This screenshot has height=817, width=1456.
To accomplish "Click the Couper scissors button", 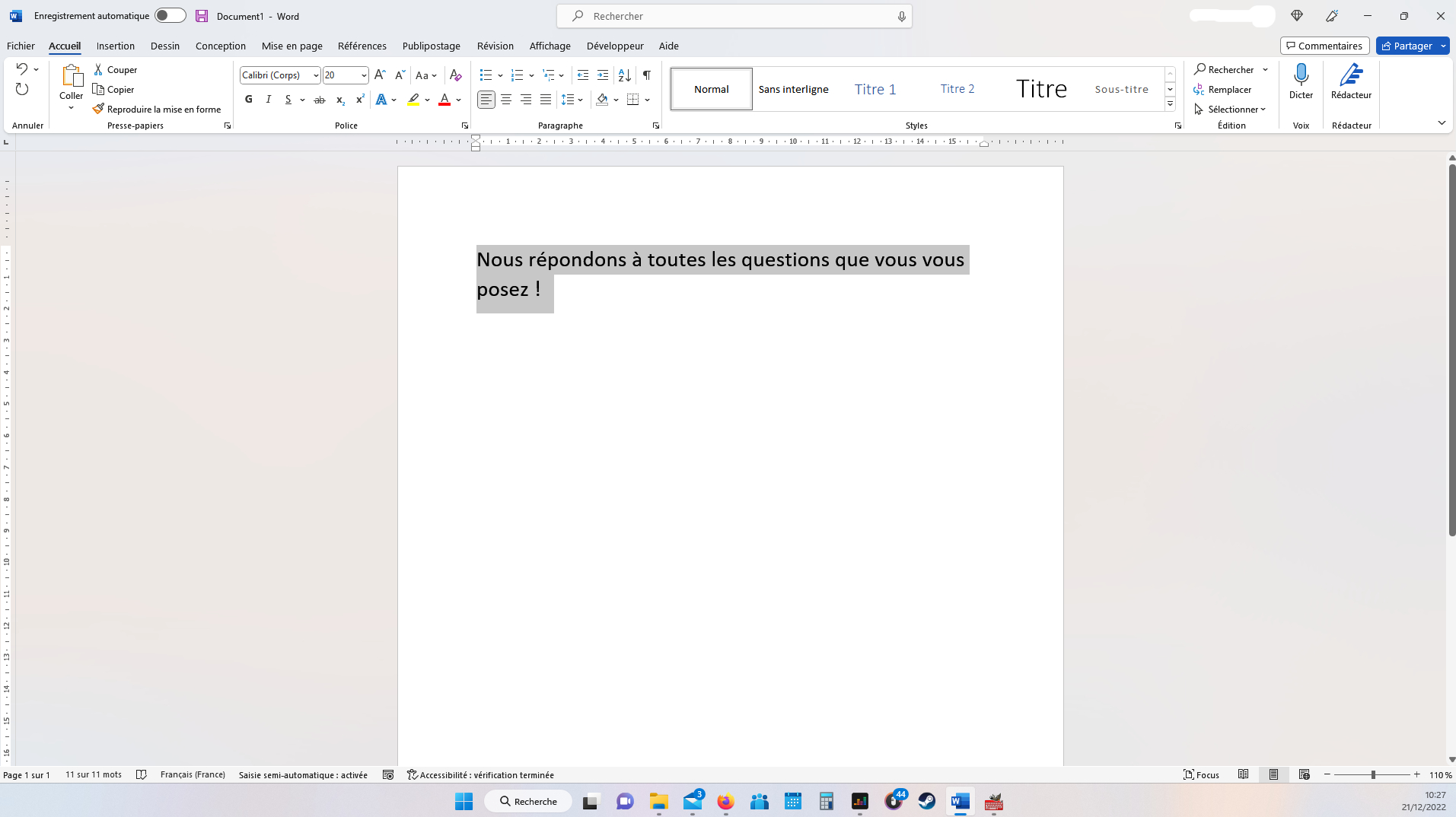I will (116, 69).
